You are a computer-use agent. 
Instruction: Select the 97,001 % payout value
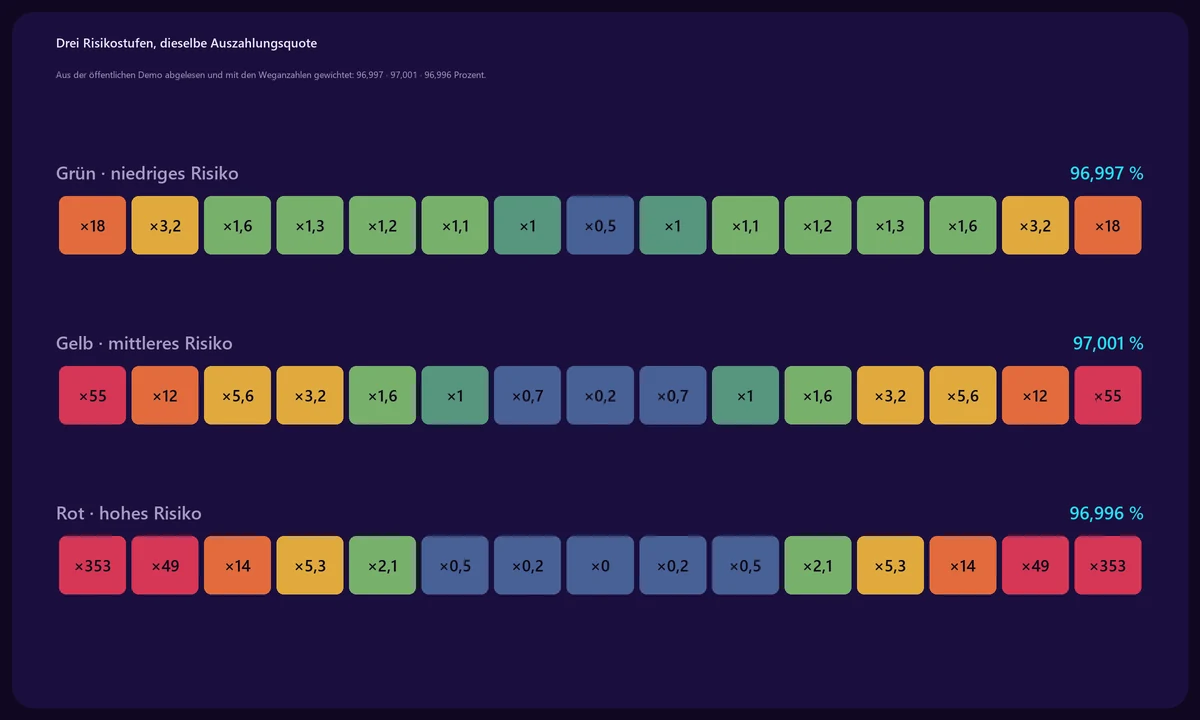(x=1108, y=343)
